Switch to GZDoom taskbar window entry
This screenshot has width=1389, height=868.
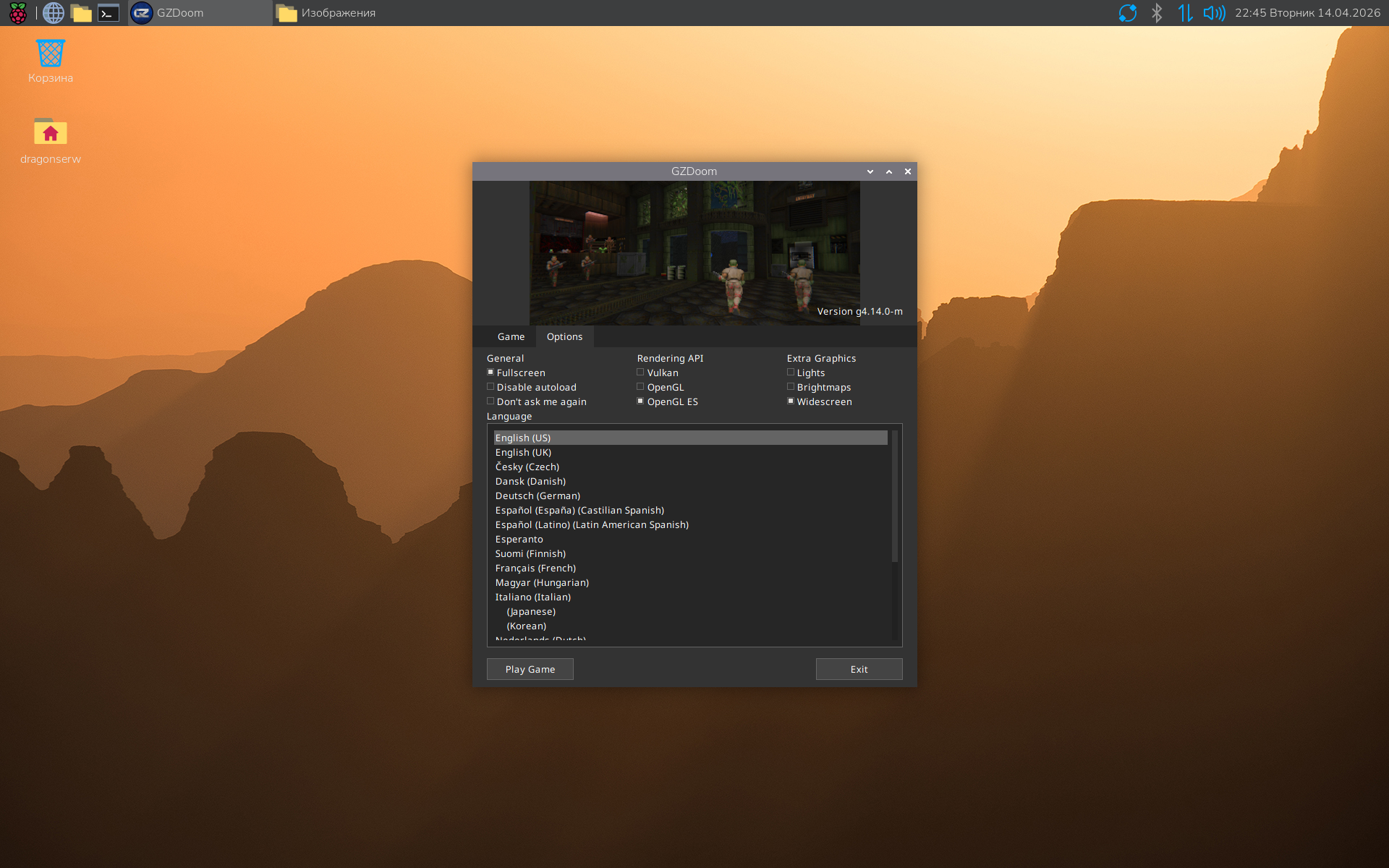click(x=200, y=13)
